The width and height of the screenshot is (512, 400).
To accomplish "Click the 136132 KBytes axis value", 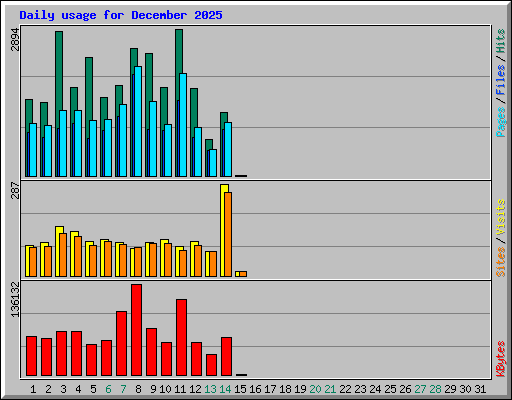I will point(15,299).
